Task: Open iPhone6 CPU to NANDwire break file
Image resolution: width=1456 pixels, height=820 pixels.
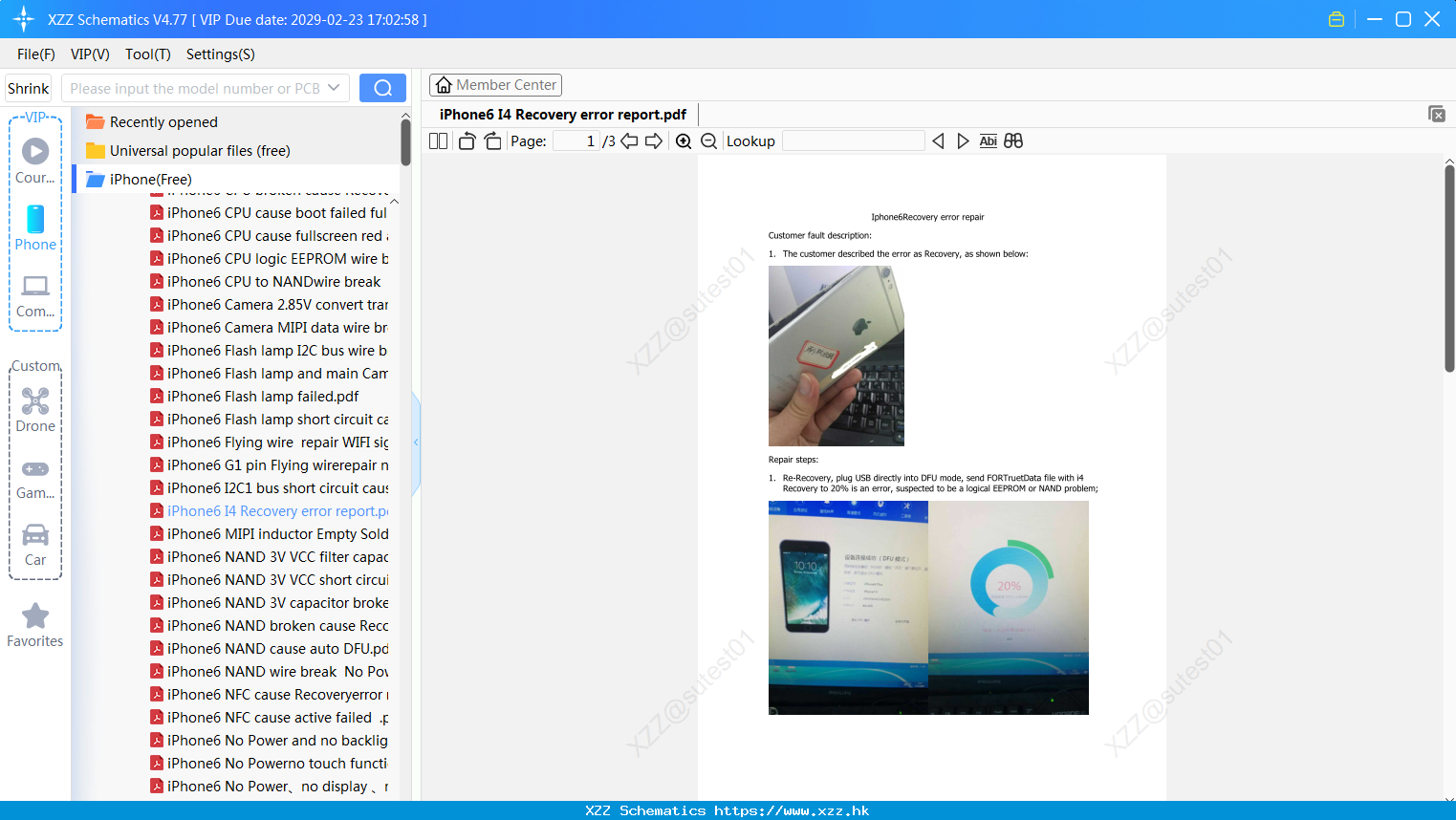Action: (265, 281)
